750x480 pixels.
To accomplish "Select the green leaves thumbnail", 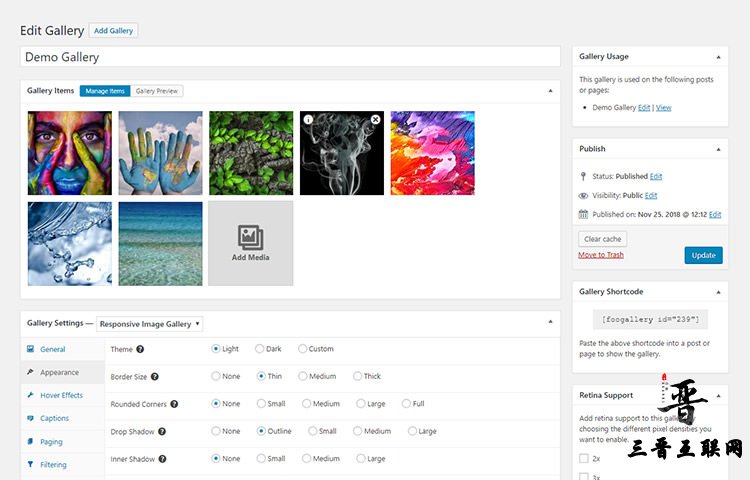I will pyautogui.click(x=251, y=153).
